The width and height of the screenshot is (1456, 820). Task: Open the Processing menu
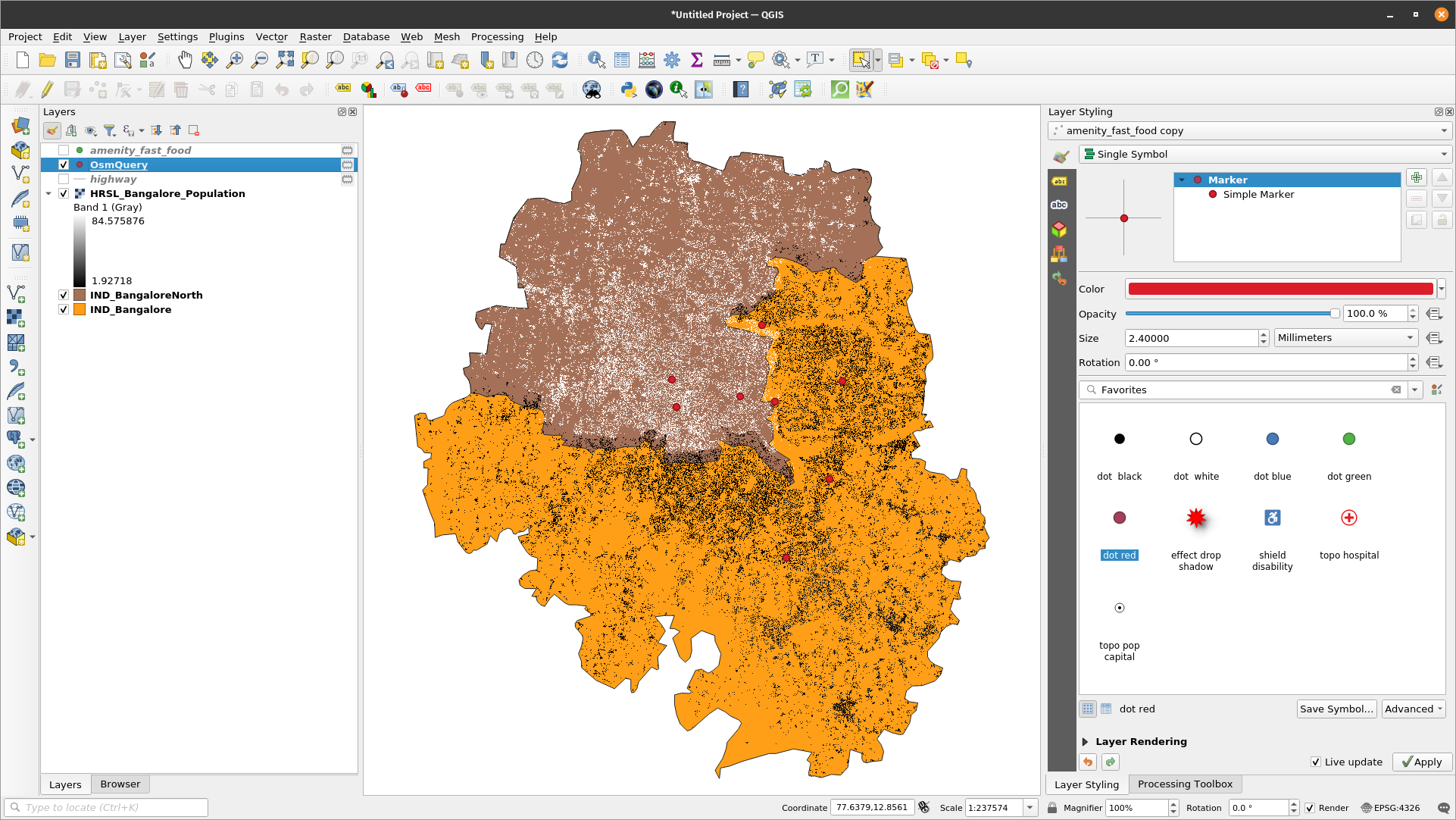point(497,36)
